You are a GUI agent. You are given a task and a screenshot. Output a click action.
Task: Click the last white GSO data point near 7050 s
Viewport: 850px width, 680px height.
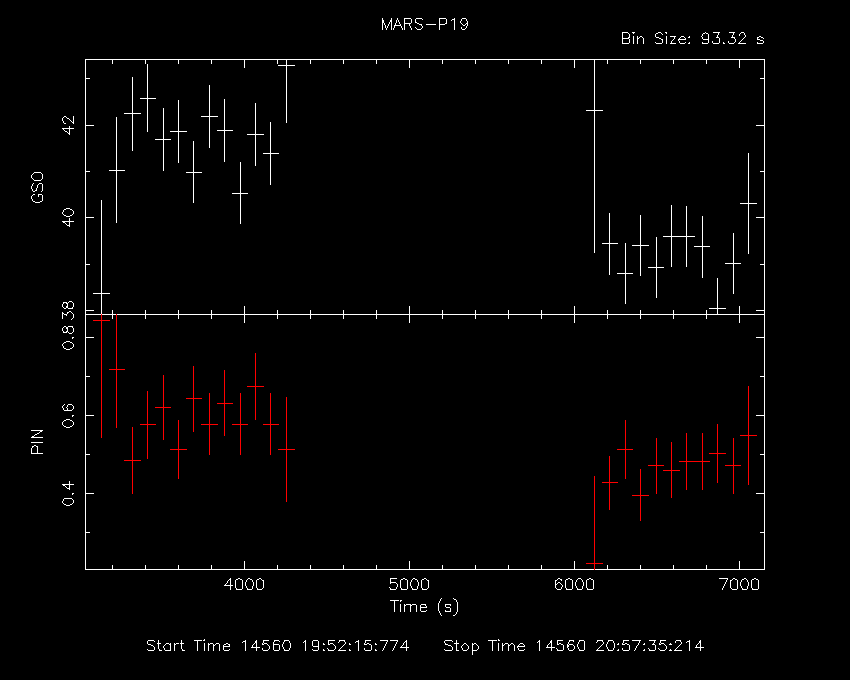749,203
